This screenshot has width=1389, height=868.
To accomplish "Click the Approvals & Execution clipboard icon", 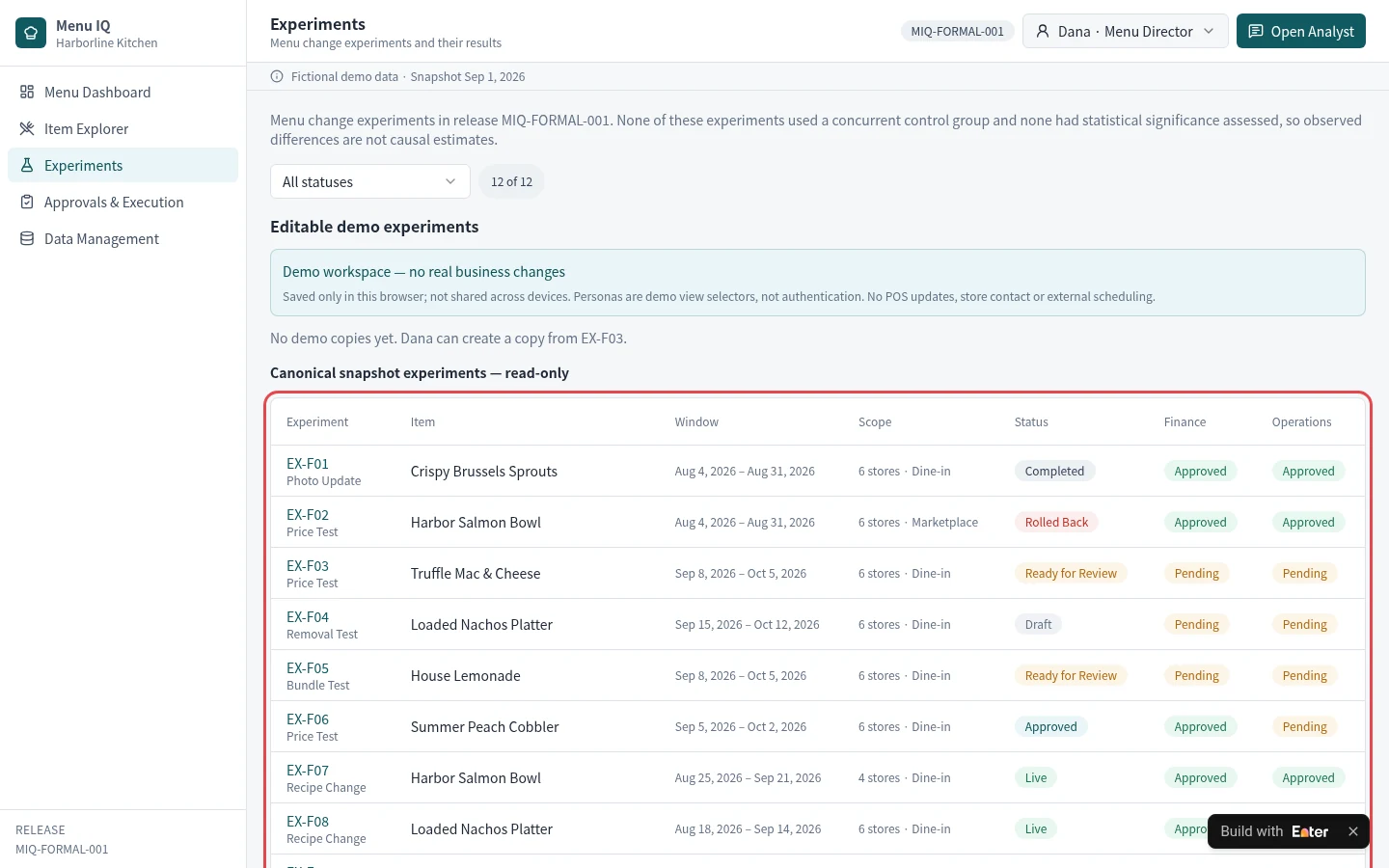I will 27,202.
